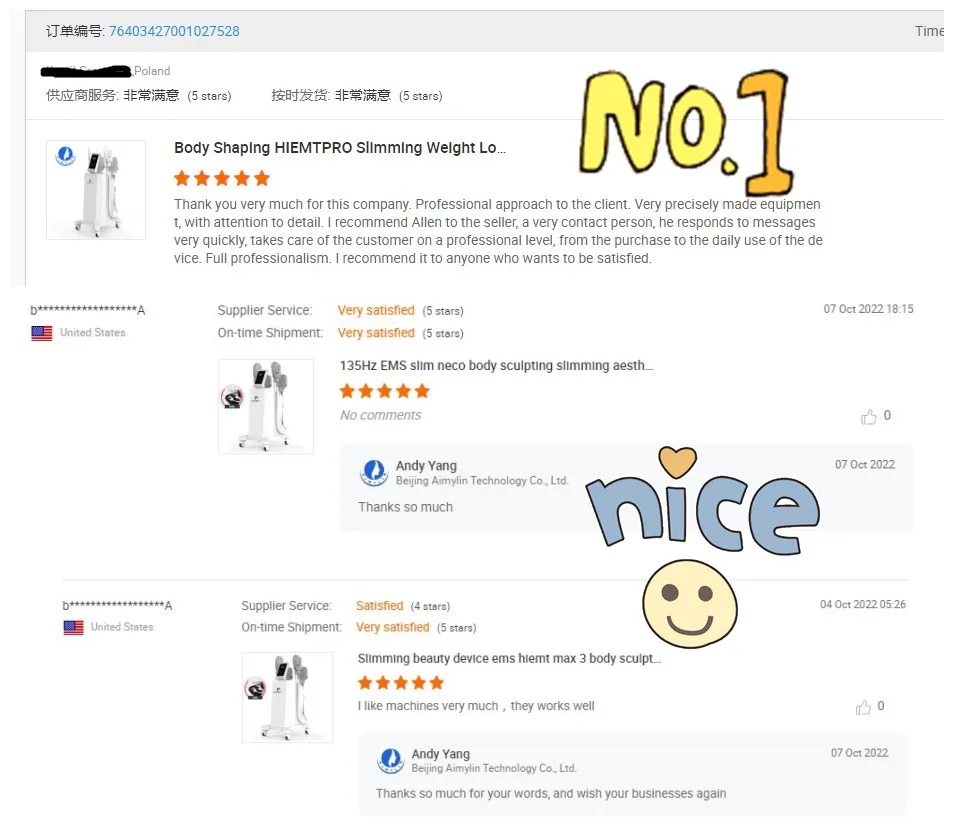Like the "they works well" review
This screenshot has width=954, height=831.
coord(863,707)
